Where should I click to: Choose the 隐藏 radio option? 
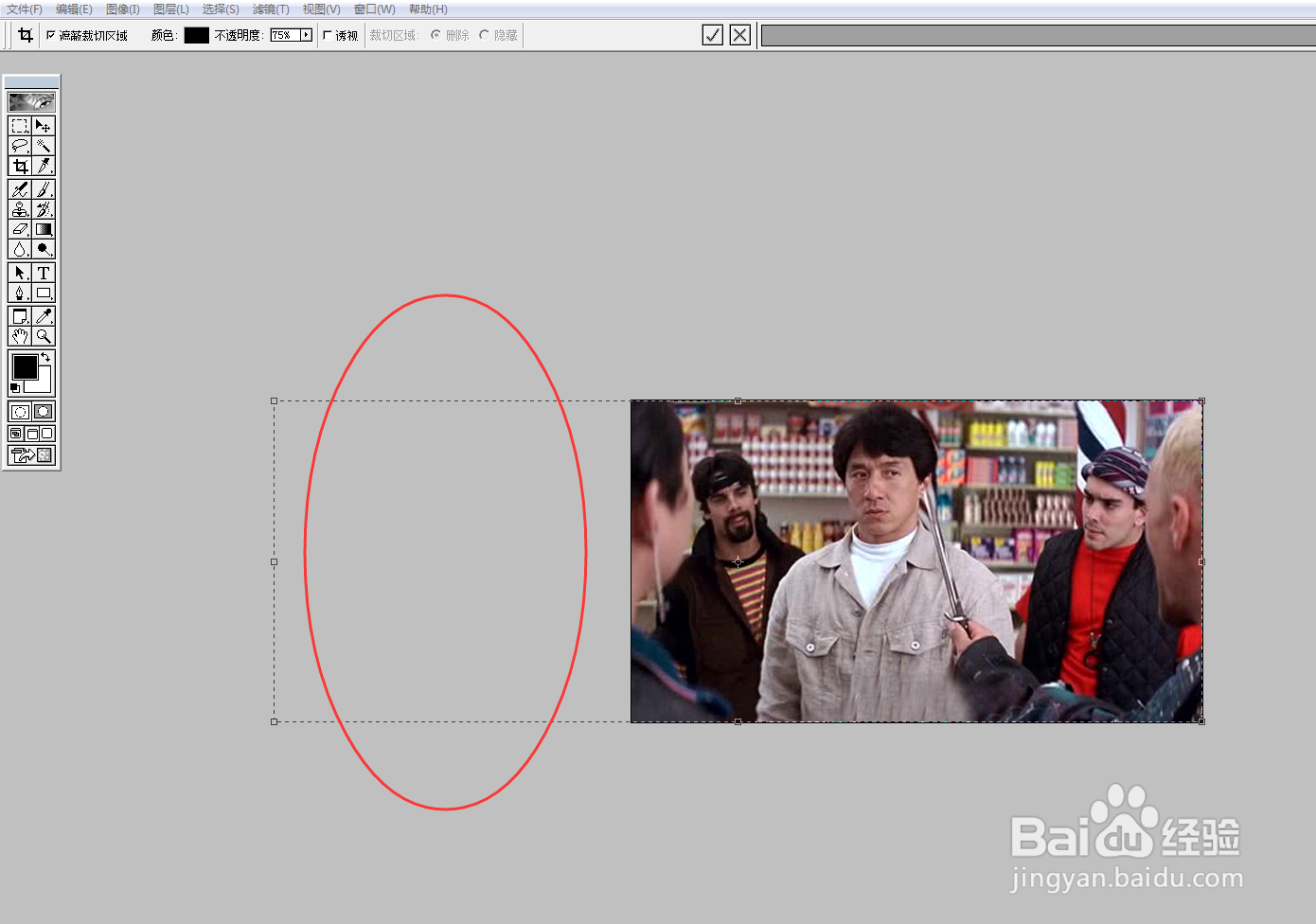484,35
